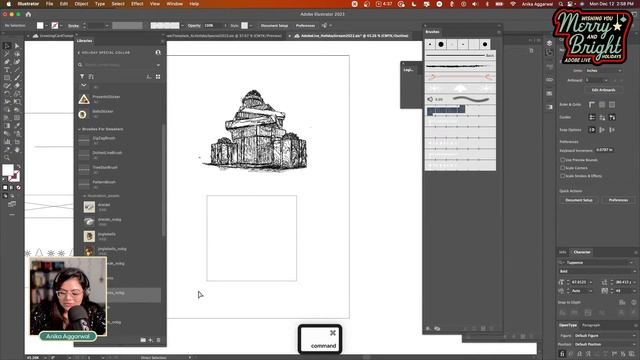Toggle the lock guides icon

click(602, 118)
